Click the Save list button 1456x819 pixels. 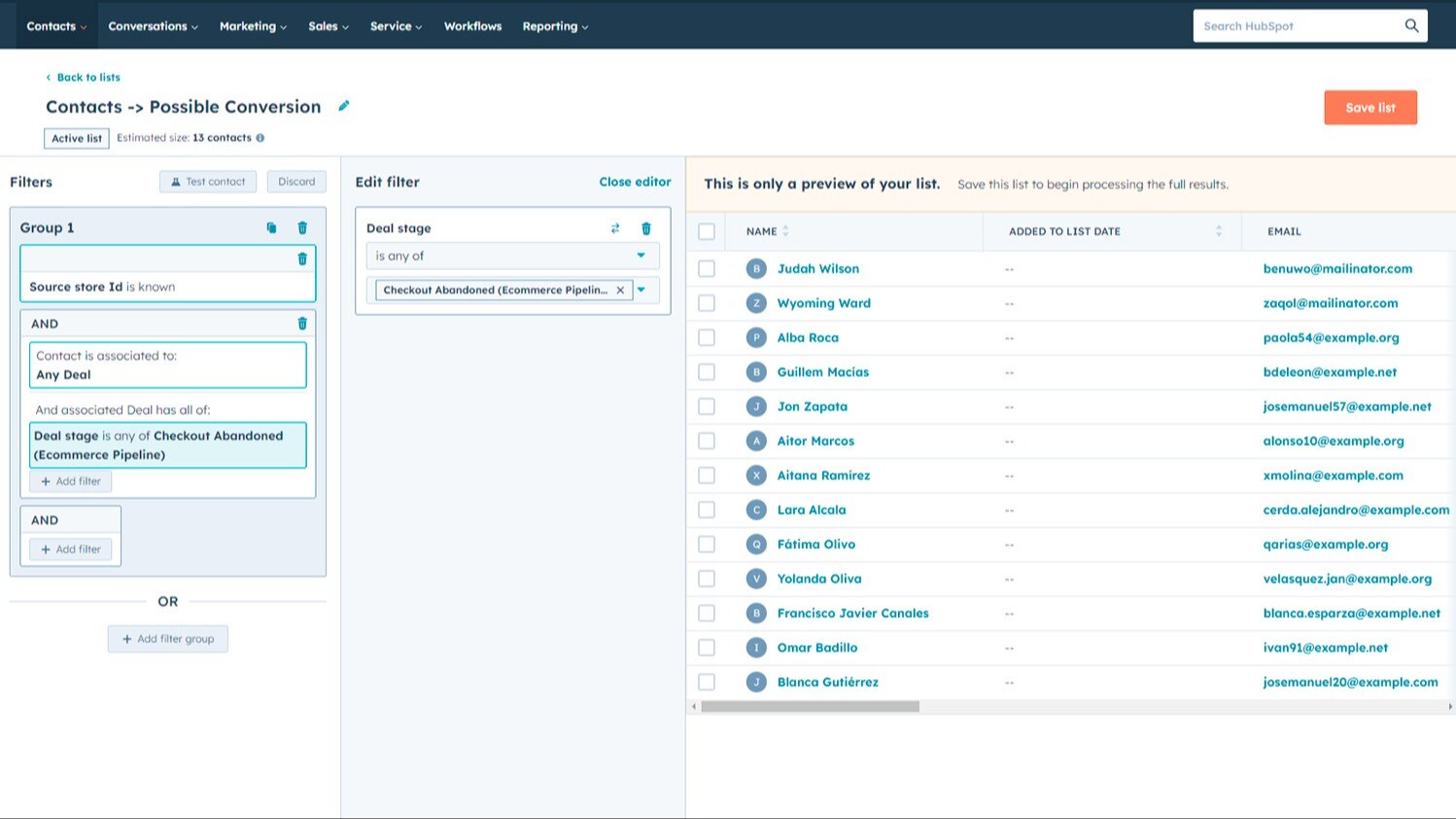pyautogui.click(x=1369, y=108)
